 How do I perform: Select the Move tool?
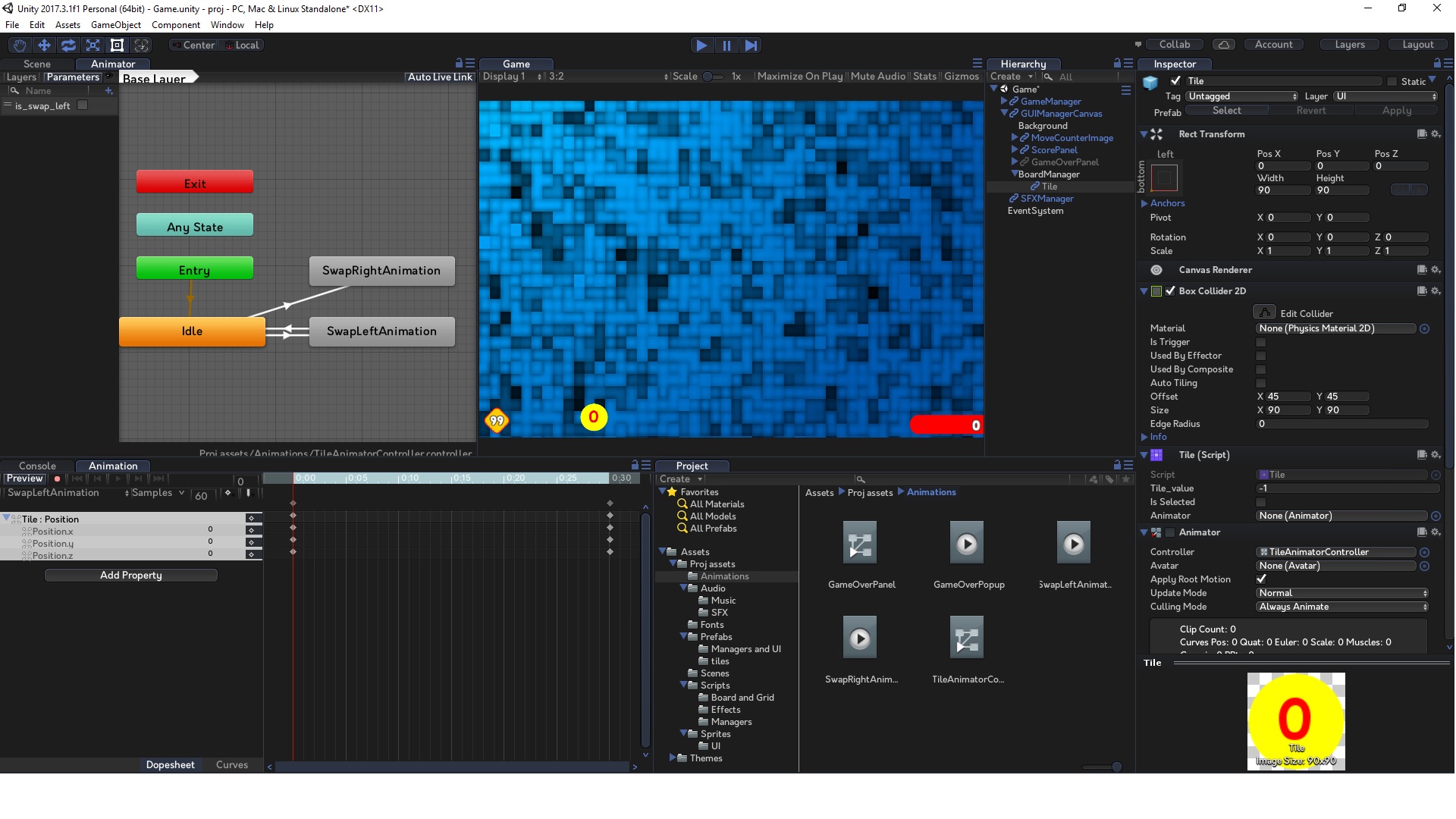point(44,45)
